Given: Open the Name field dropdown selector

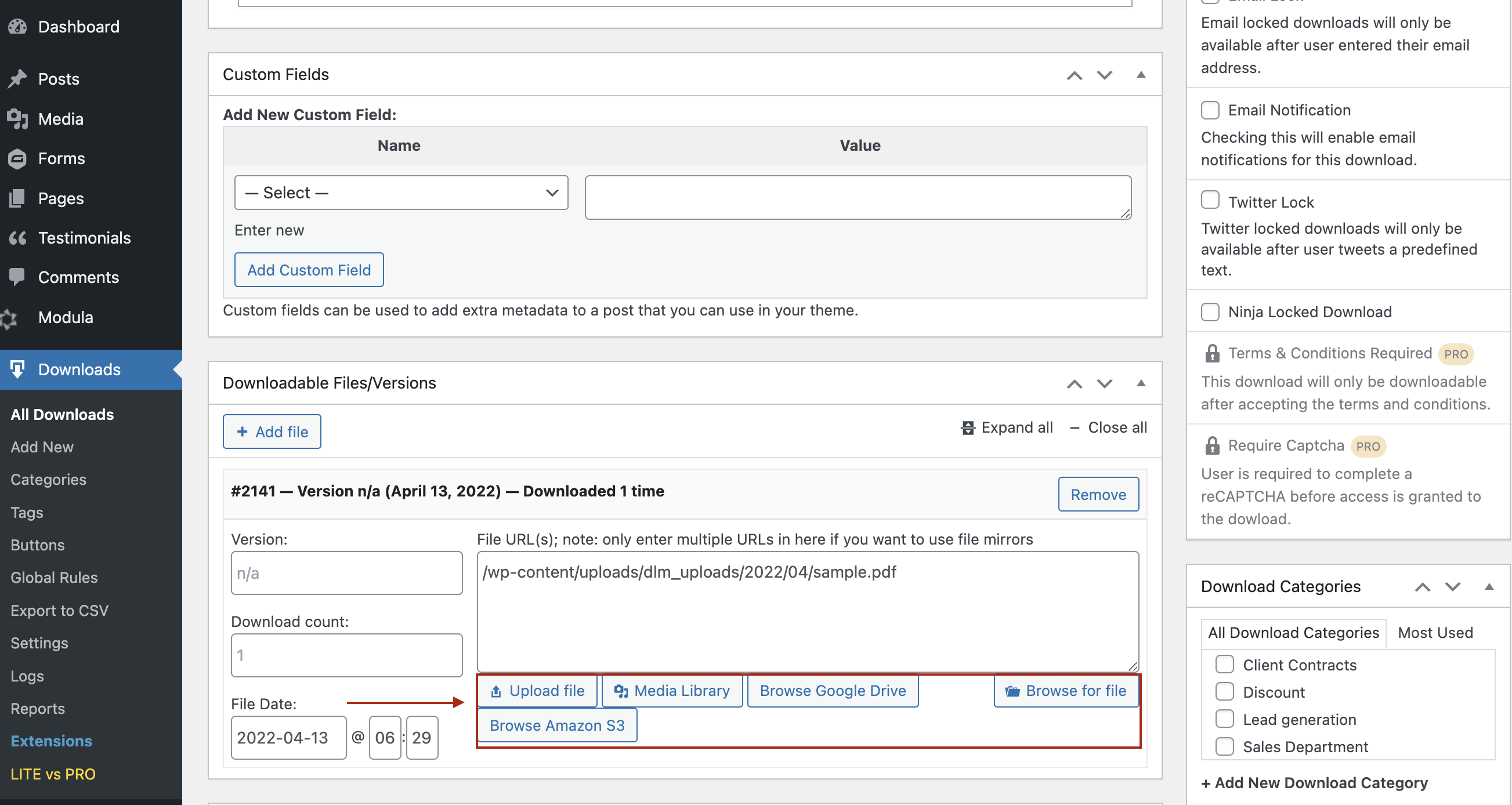Looking at the screenshot, I should (398, 192).
